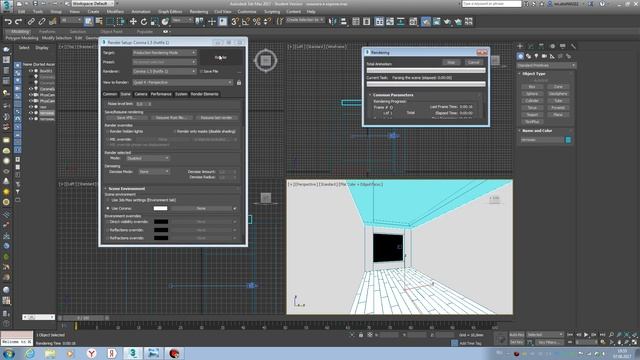Toggle visibility eye of Box001 in explorer
The image size is (640, 360).
click(31, 71)
